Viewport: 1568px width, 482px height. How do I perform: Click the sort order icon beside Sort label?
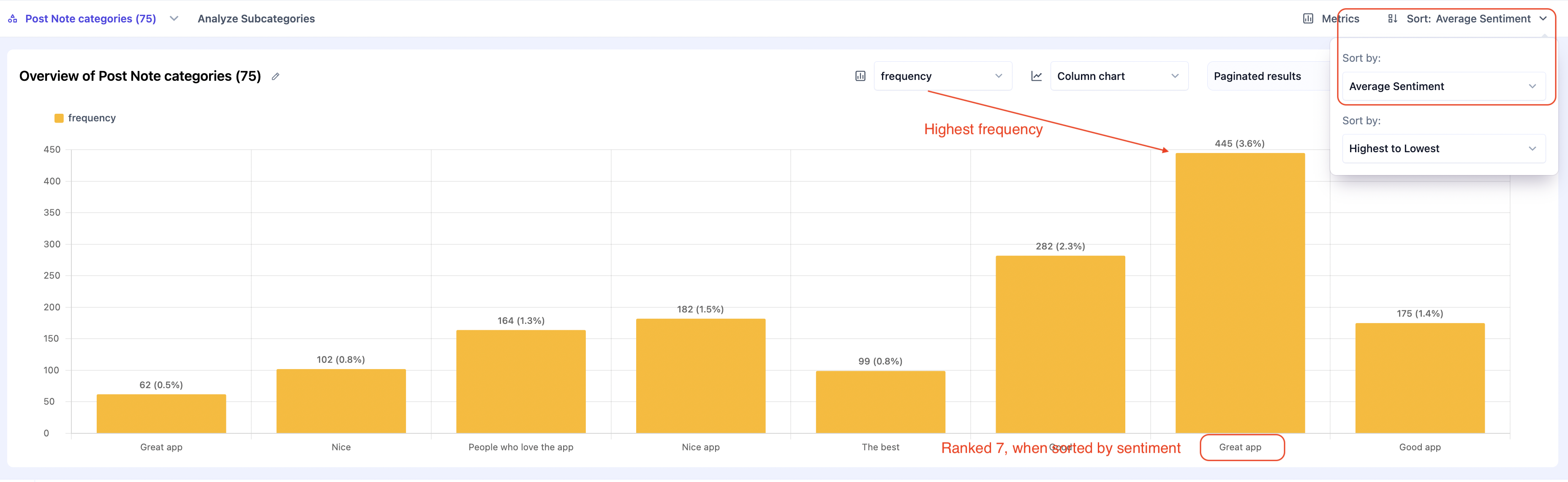[1392, 19]
